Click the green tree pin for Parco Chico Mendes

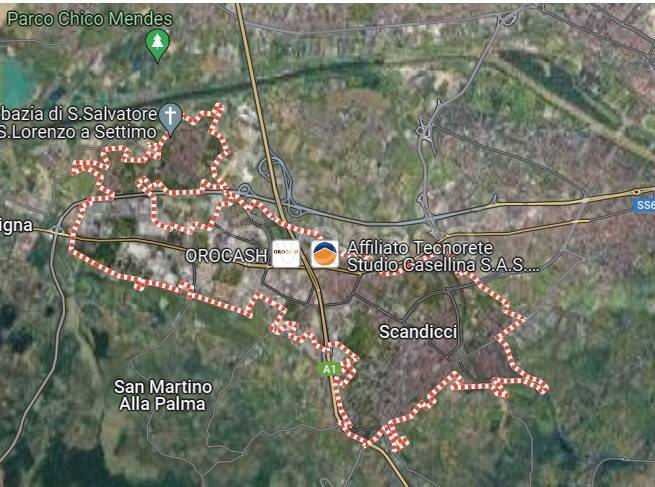(x=157, y=45)
